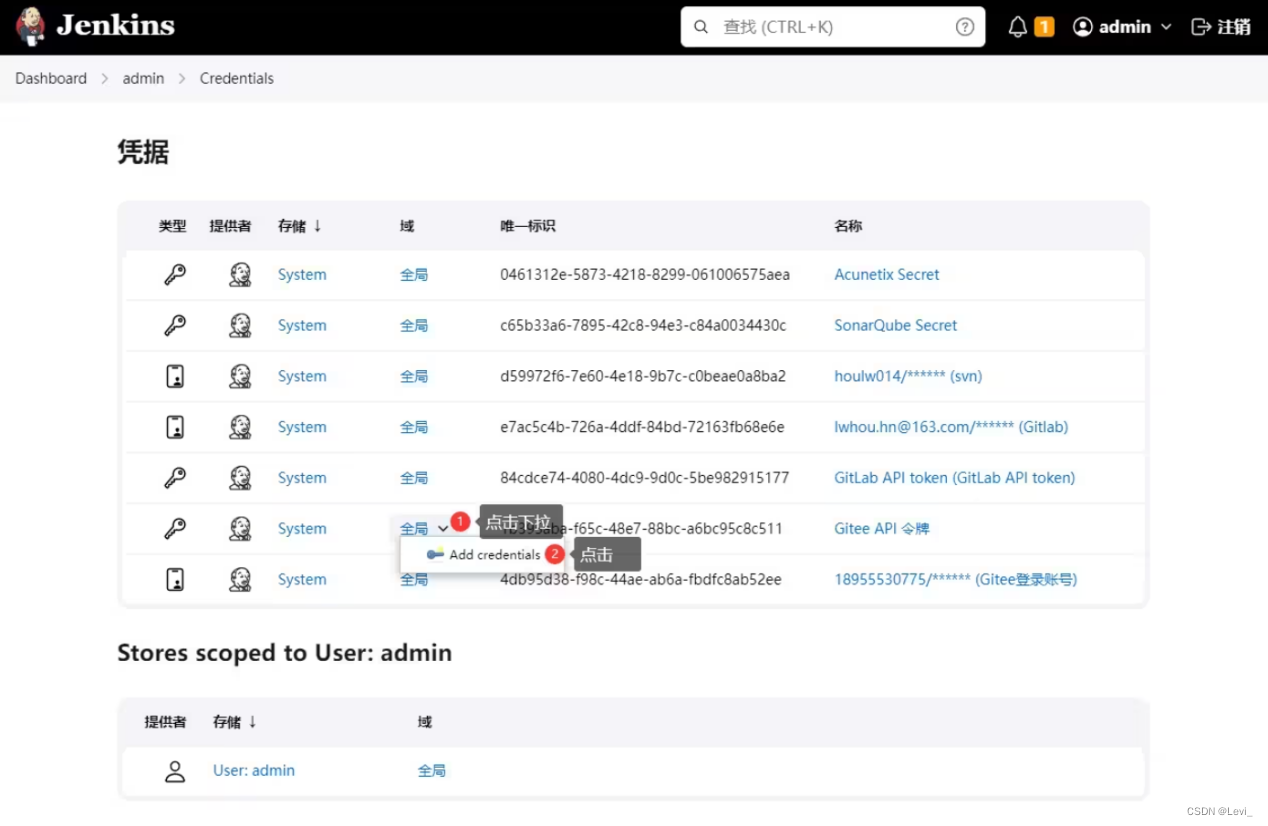Expand the admin account dropdown chevron
The height and width of the screenshot is (826, 1268).
pyautogui.click(x=1166, y=27)
